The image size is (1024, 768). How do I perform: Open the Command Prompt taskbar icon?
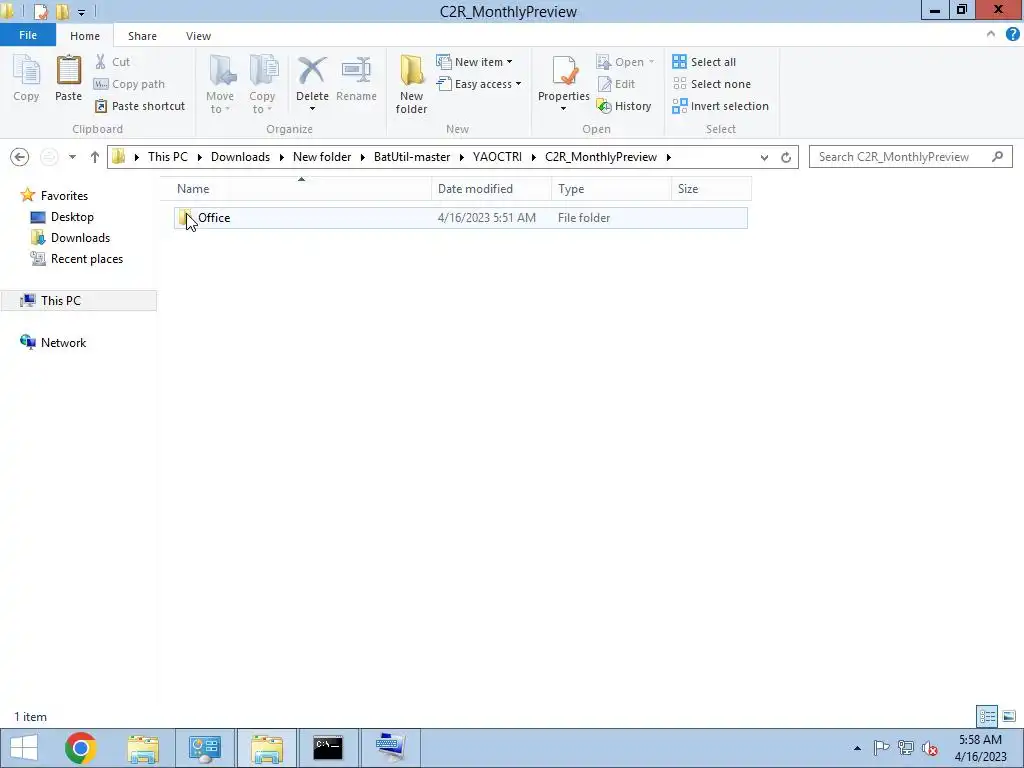328,748
